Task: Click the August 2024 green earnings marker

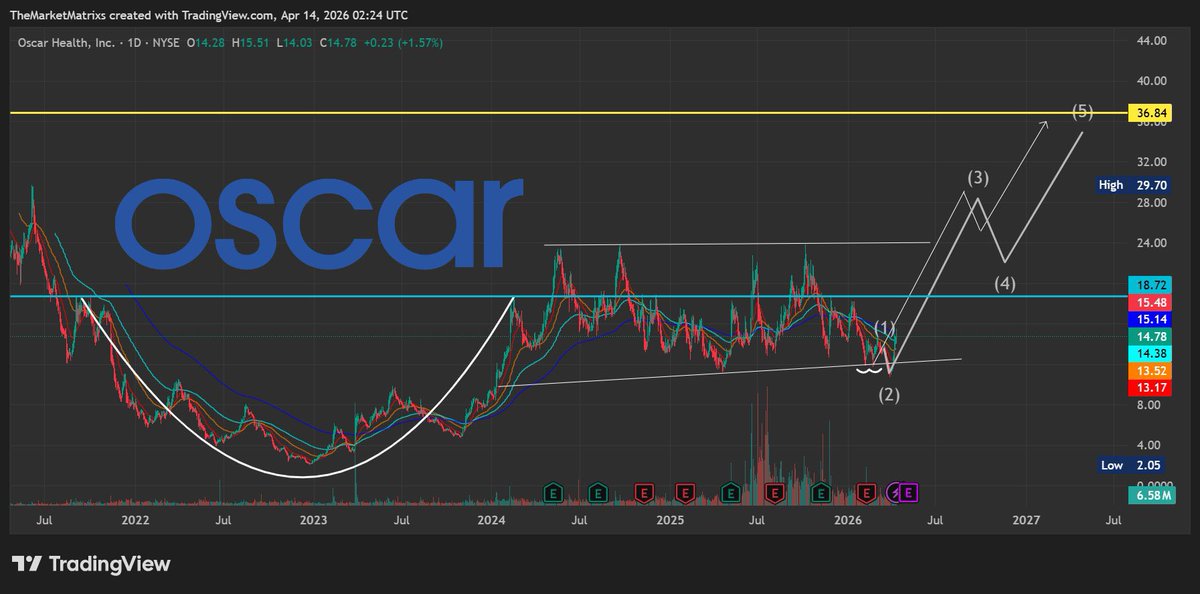Action: [597, 492]
